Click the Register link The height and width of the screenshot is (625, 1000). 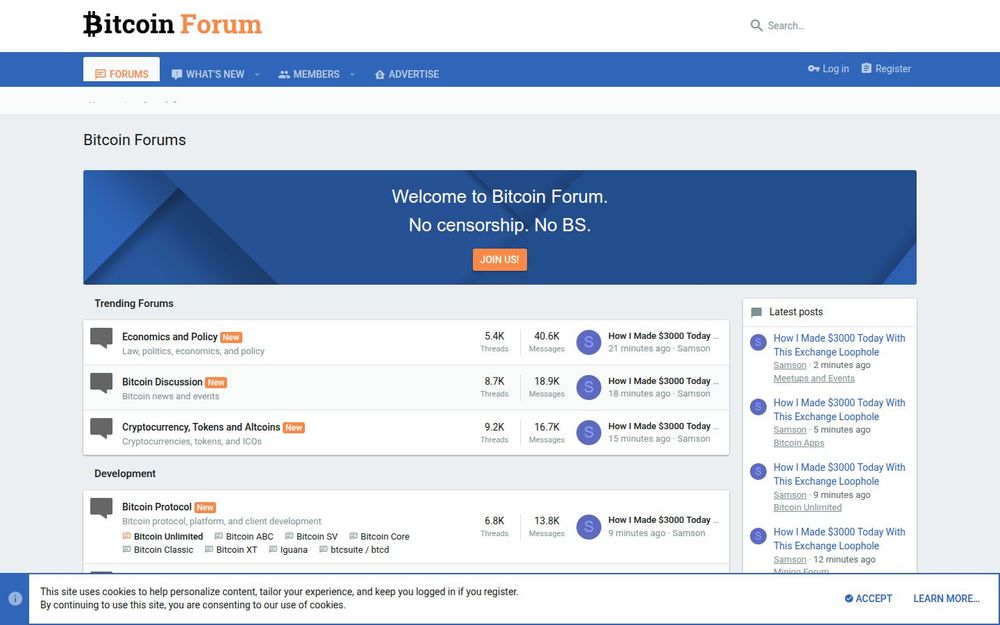(x=886, y=68)
